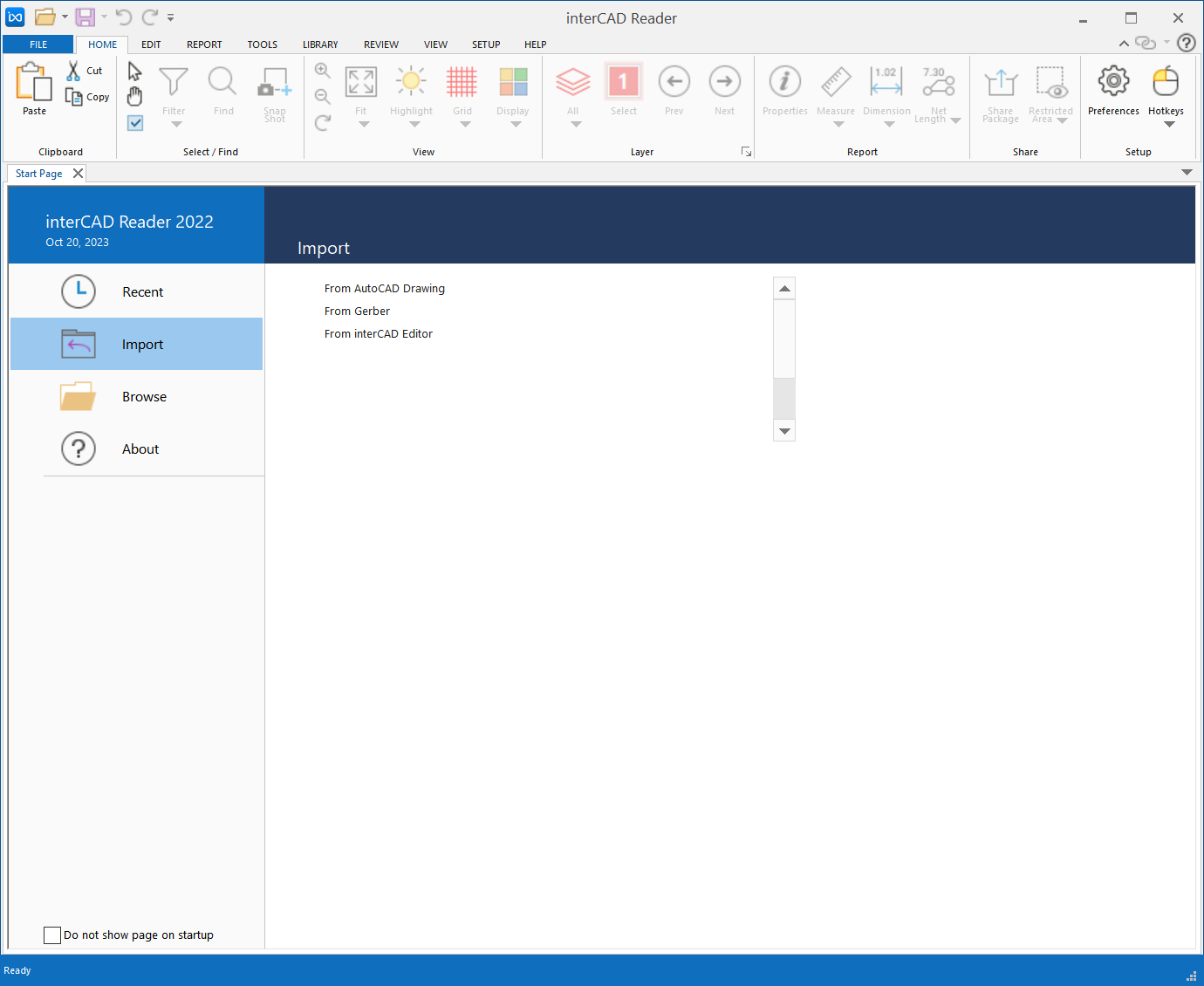This screenshot has width=1204, height=986.
Task: Expand the Fit dropdown arrow
Action: click(x=364, y=124)
